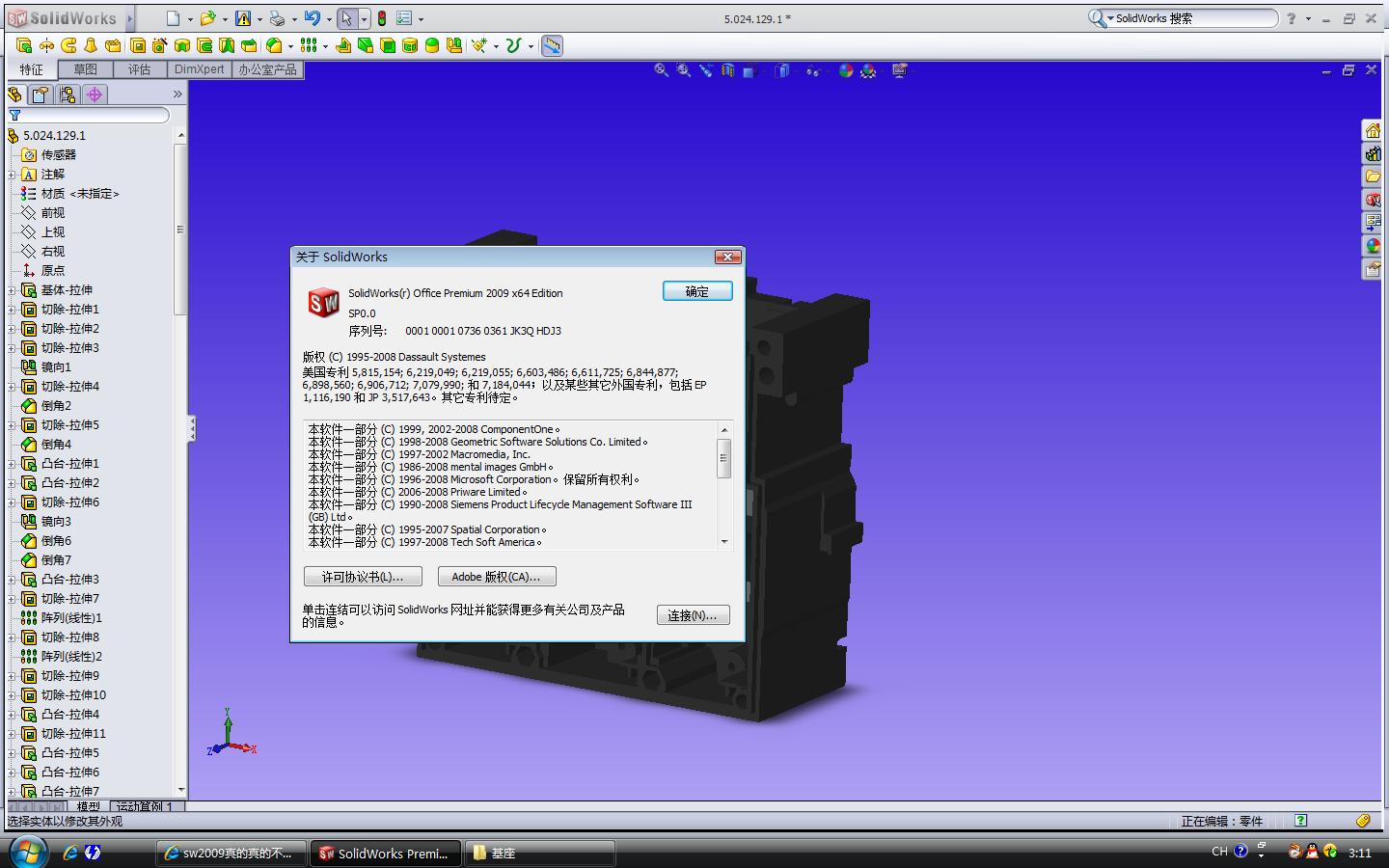Expand the 基体-拉伸 feature node
1389x868 pixels.
12,290
